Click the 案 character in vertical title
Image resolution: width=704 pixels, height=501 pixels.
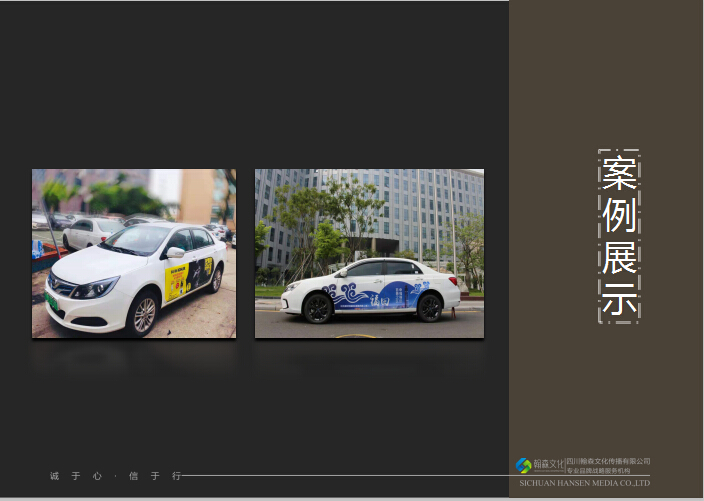(619, 173)
